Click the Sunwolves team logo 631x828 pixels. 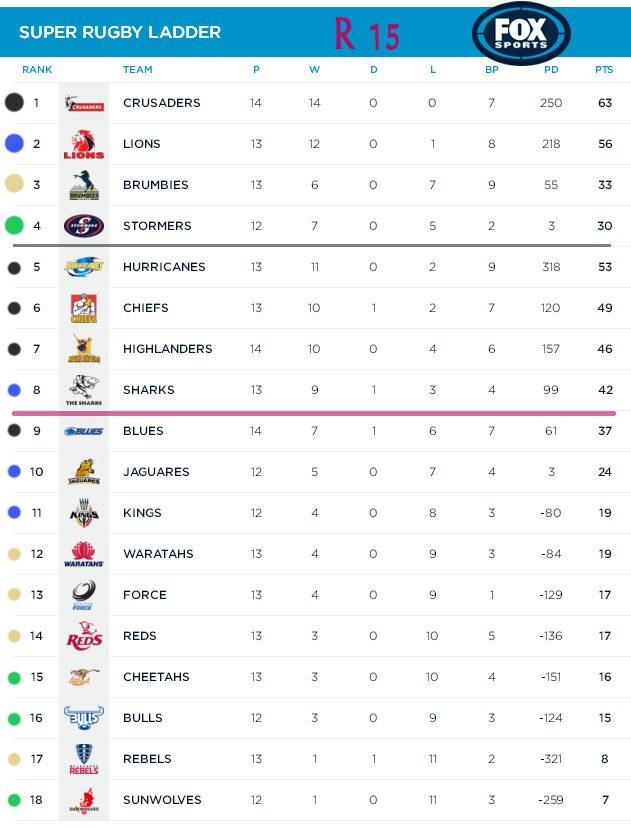click(x=84, y=800)
